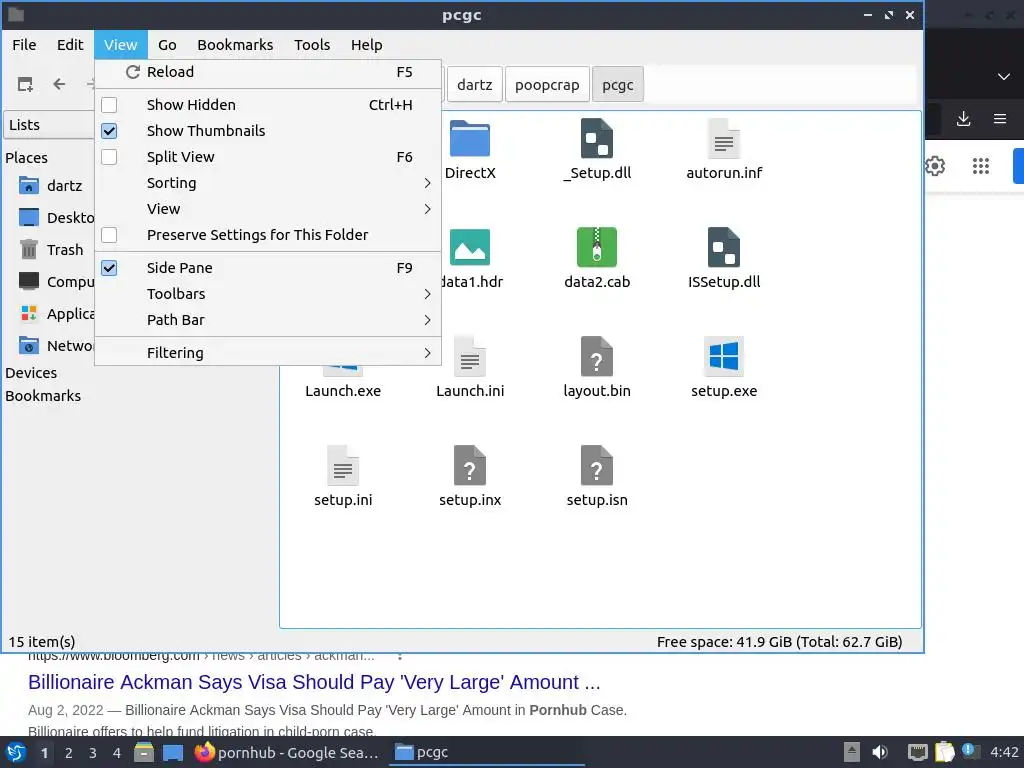
Task: Click the Desktop icon in side pane
Action: (29, 217)
